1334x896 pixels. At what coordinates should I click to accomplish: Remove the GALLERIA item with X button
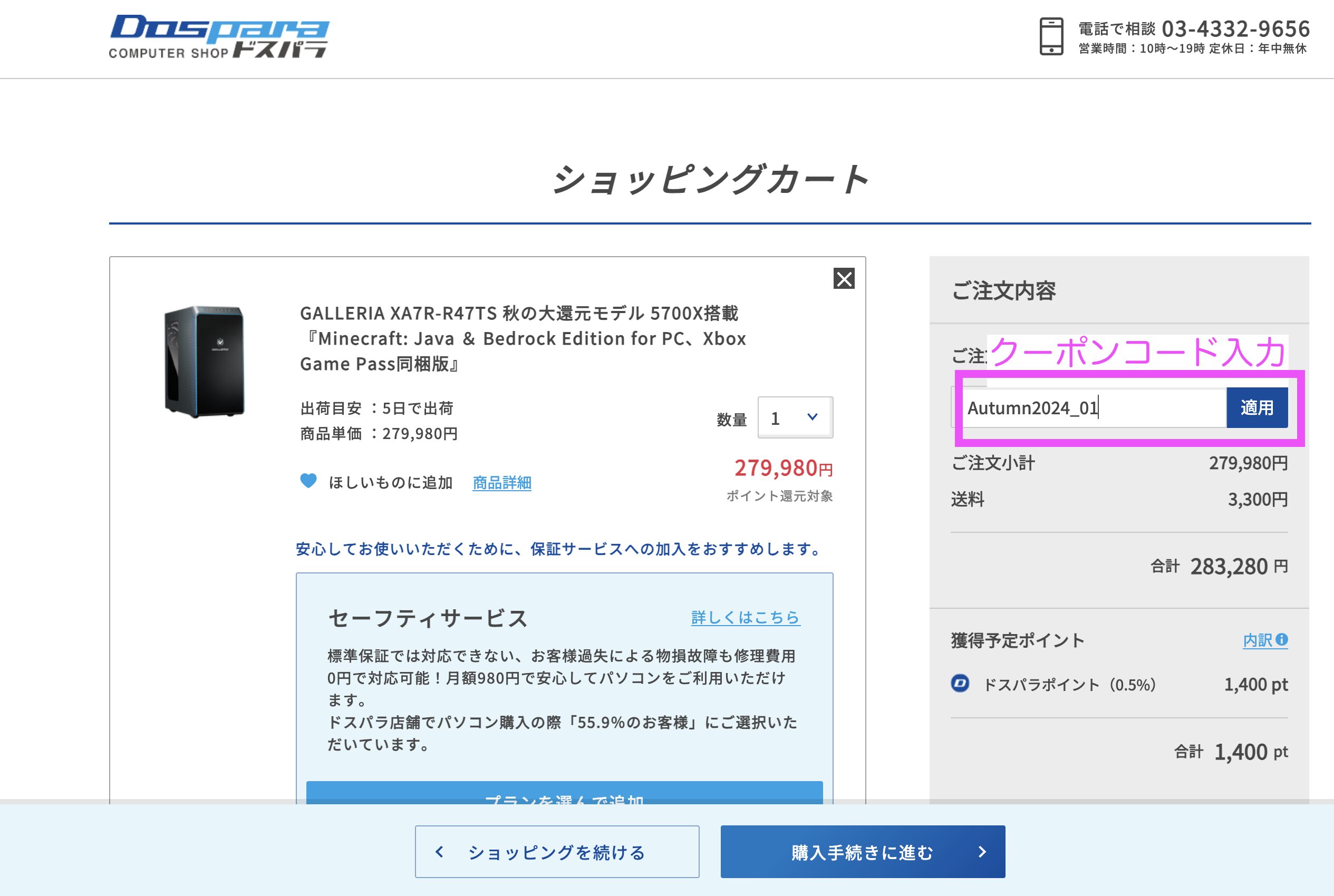pos(844,279)
